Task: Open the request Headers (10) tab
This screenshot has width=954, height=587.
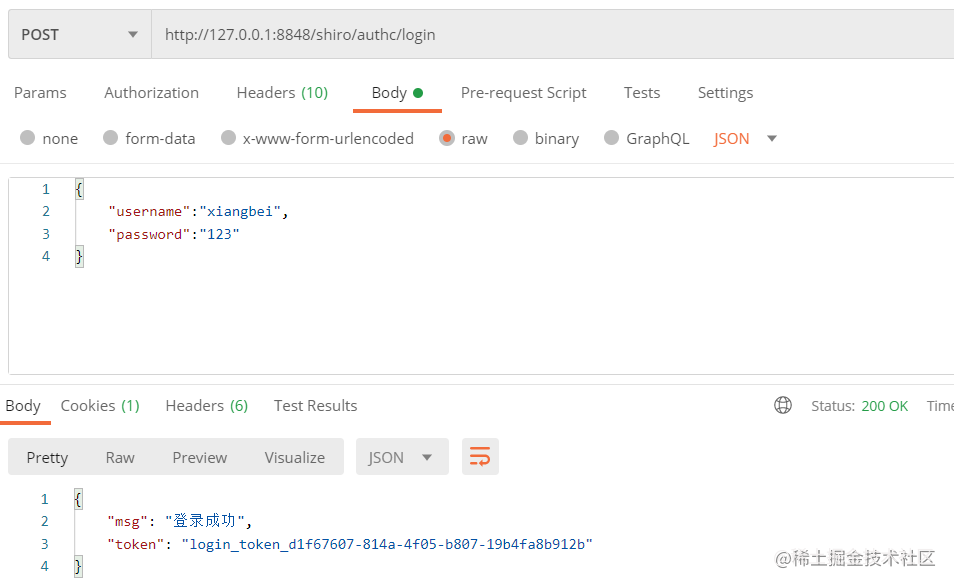Action: point(282,93)
